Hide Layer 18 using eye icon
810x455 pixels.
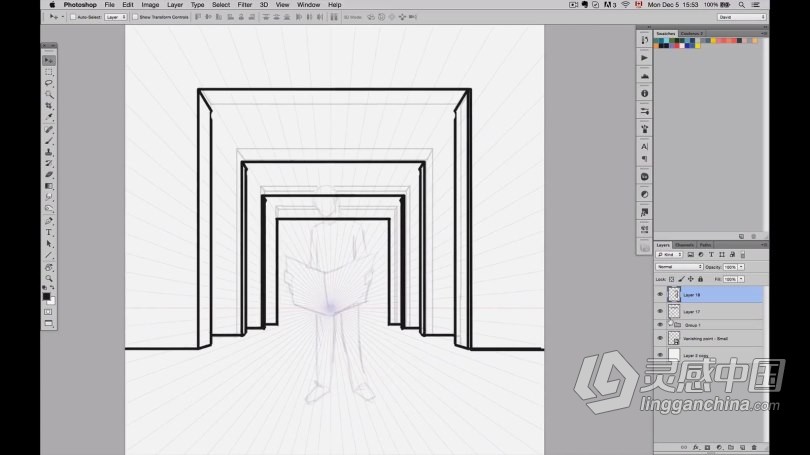660,295
